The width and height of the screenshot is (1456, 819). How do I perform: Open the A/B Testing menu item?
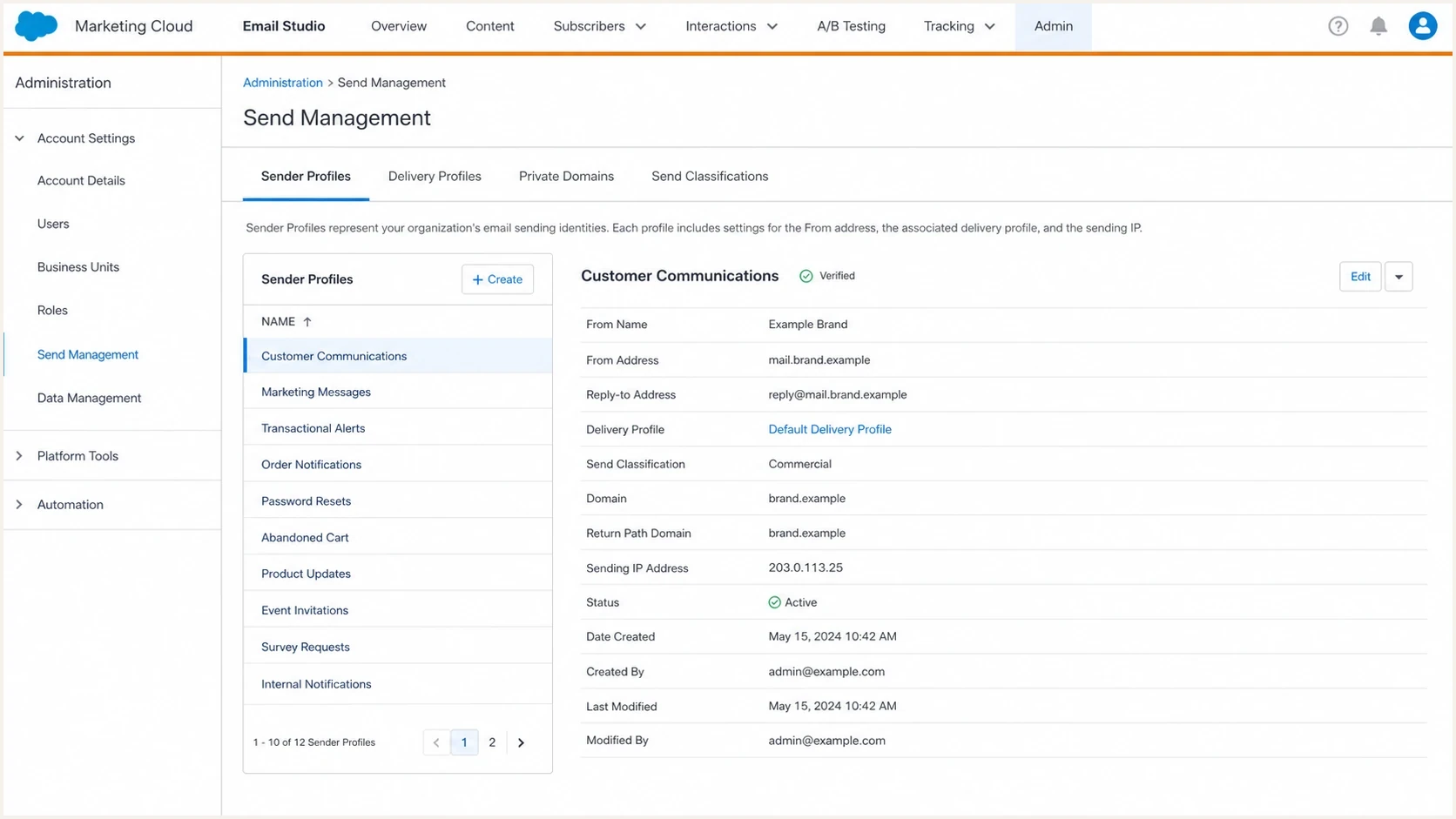pos(851,26)
